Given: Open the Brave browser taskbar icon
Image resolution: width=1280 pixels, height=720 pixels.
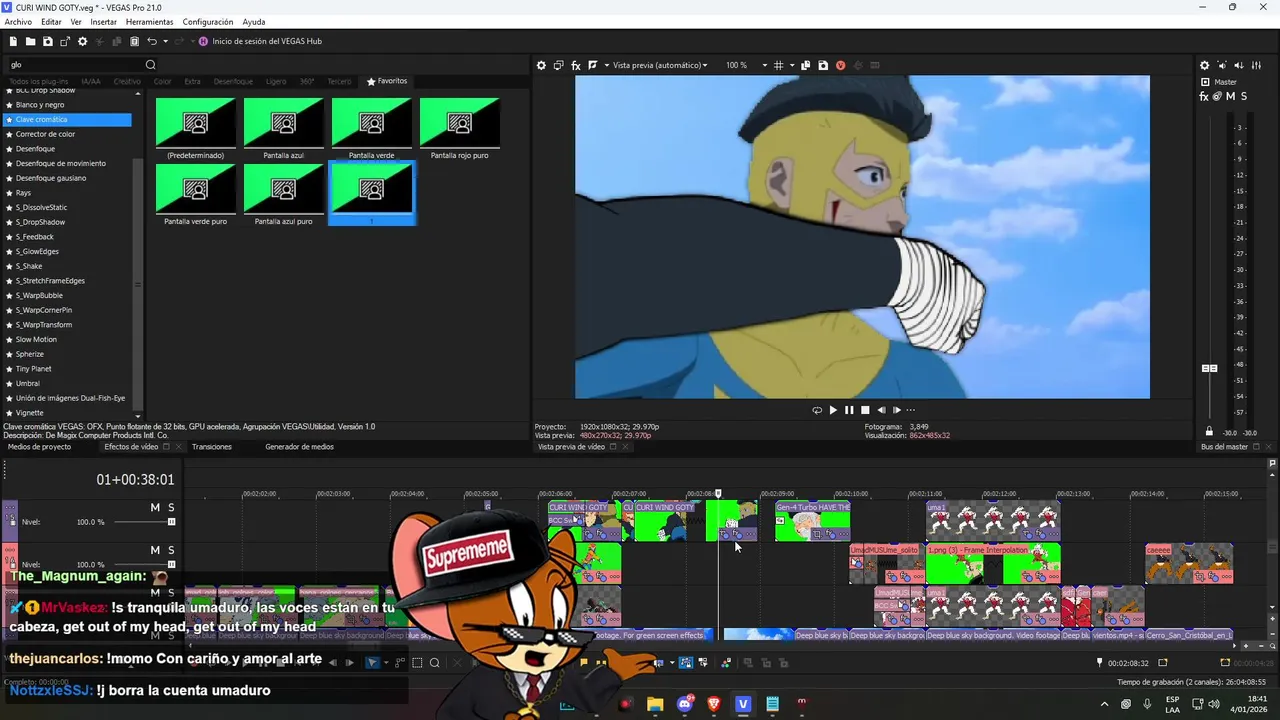Looking at the screenshot, I should pos(714,704).
